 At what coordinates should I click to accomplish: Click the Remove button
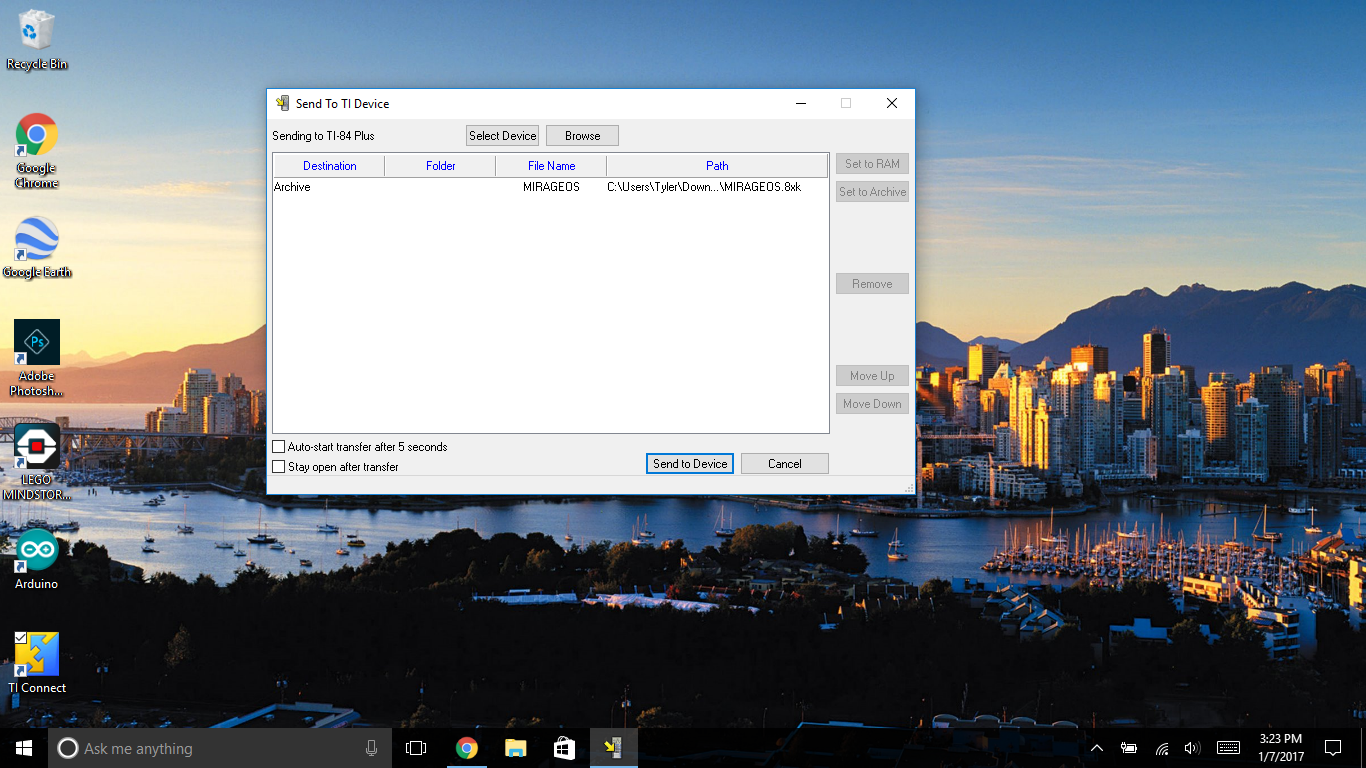click(872, 284)
